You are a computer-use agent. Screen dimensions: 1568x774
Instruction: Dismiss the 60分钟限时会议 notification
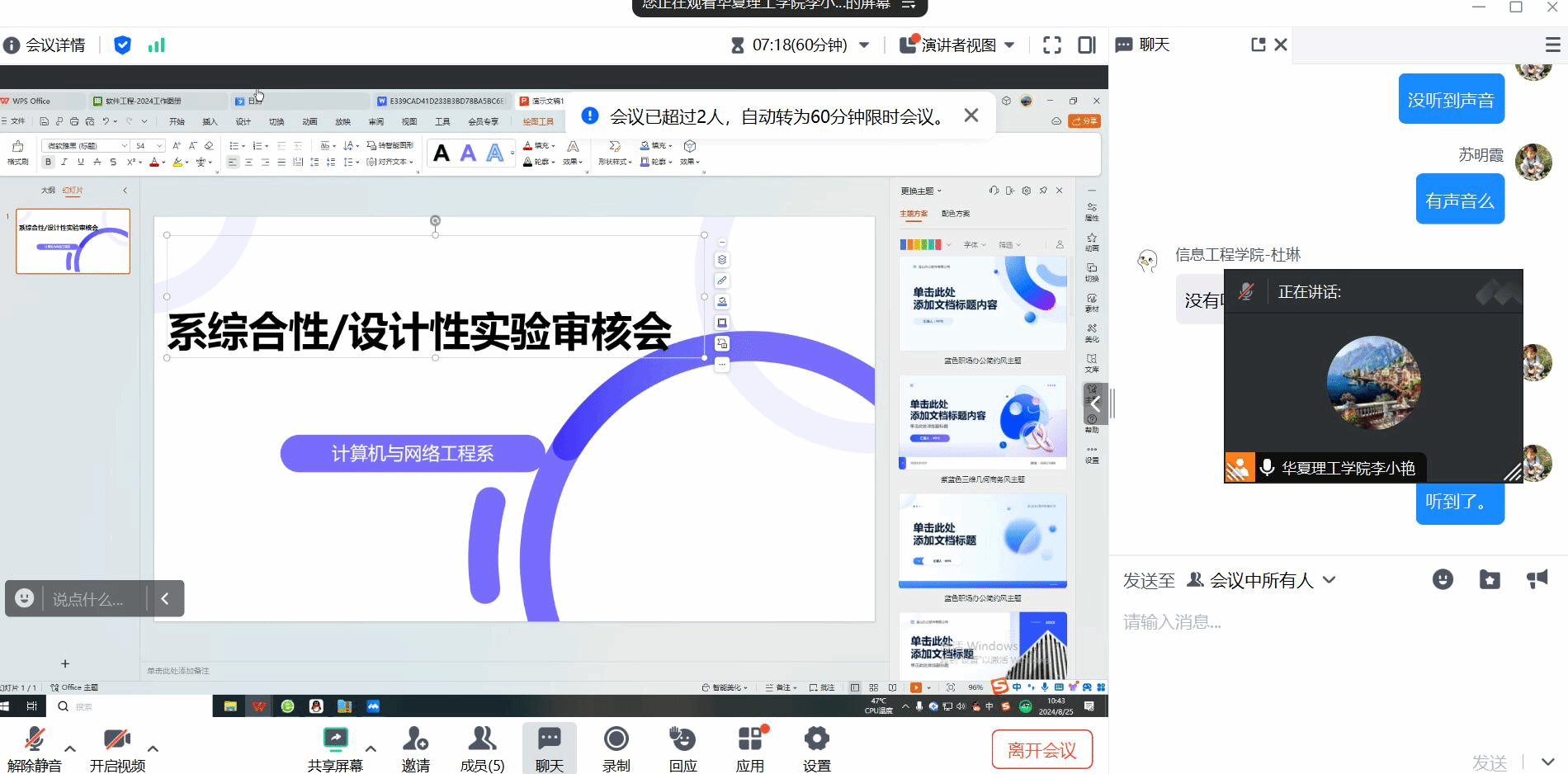pos(971,116)
